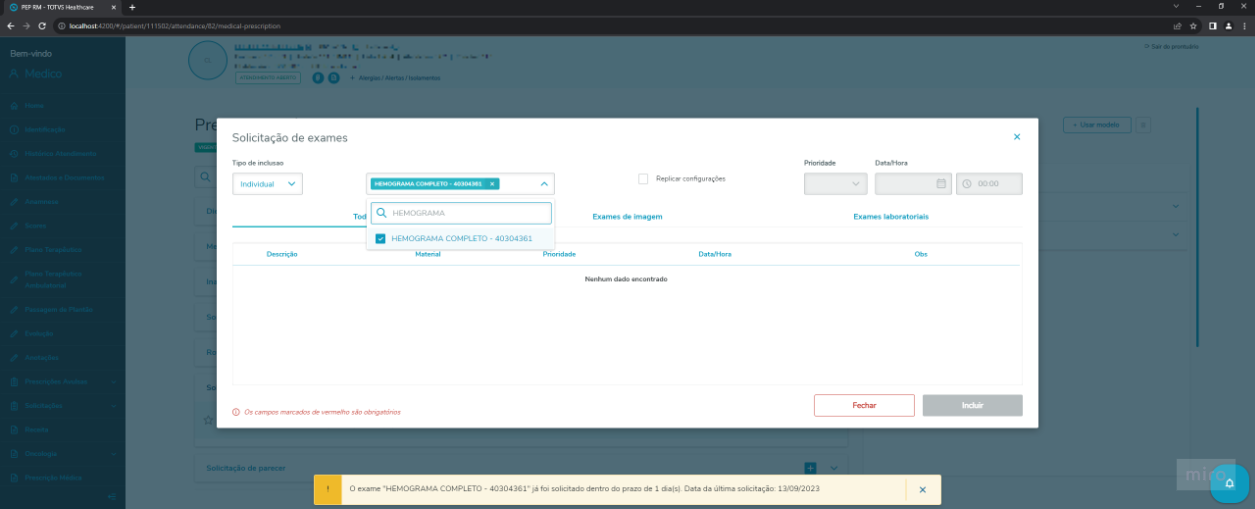Click the list icon beside Usar modelo
1255x509 pixels.
click(1145, 125)
